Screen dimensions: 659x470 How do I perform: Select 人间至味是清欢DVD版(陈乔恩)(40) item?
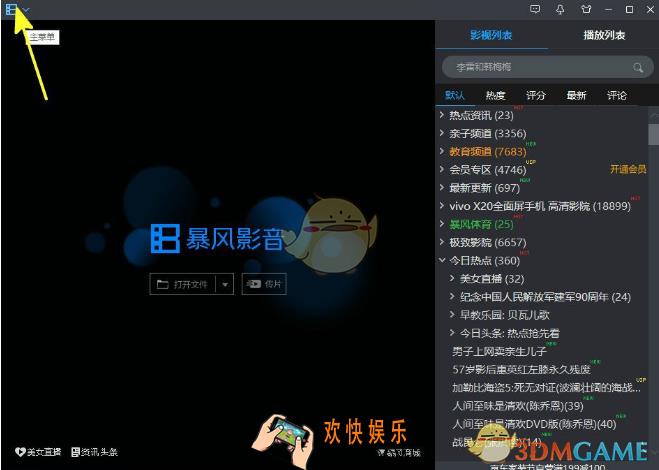(x=534, y=424)
